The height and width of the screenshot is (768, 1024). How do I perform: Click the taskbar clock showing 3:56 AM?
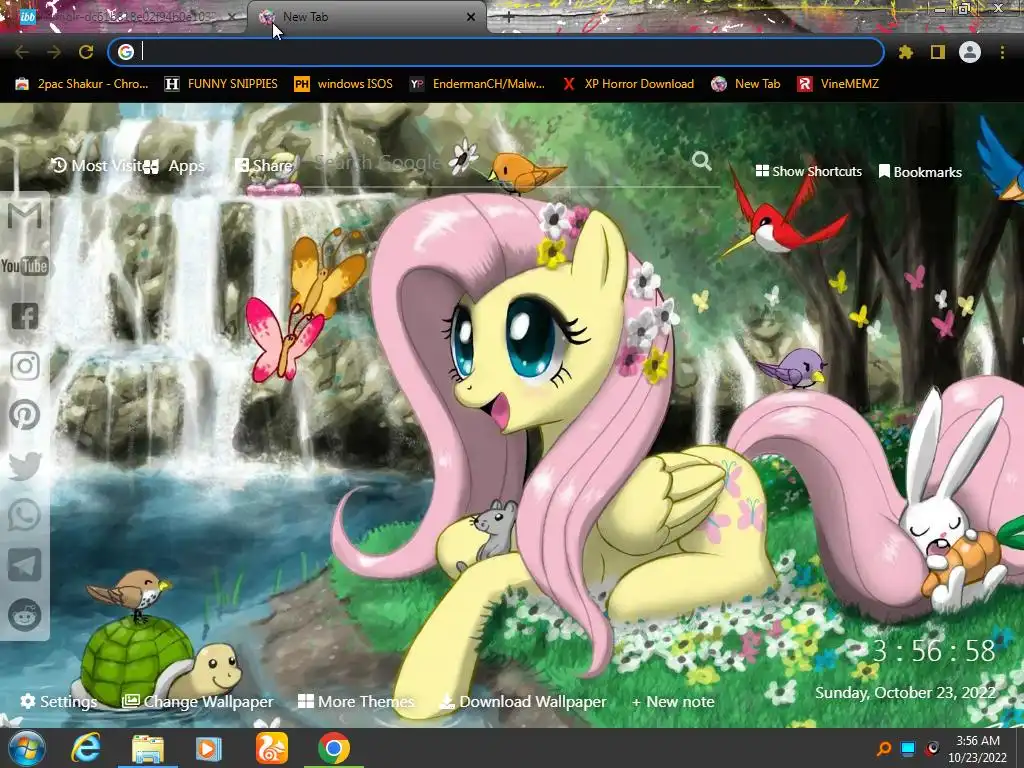pos(978,748)
